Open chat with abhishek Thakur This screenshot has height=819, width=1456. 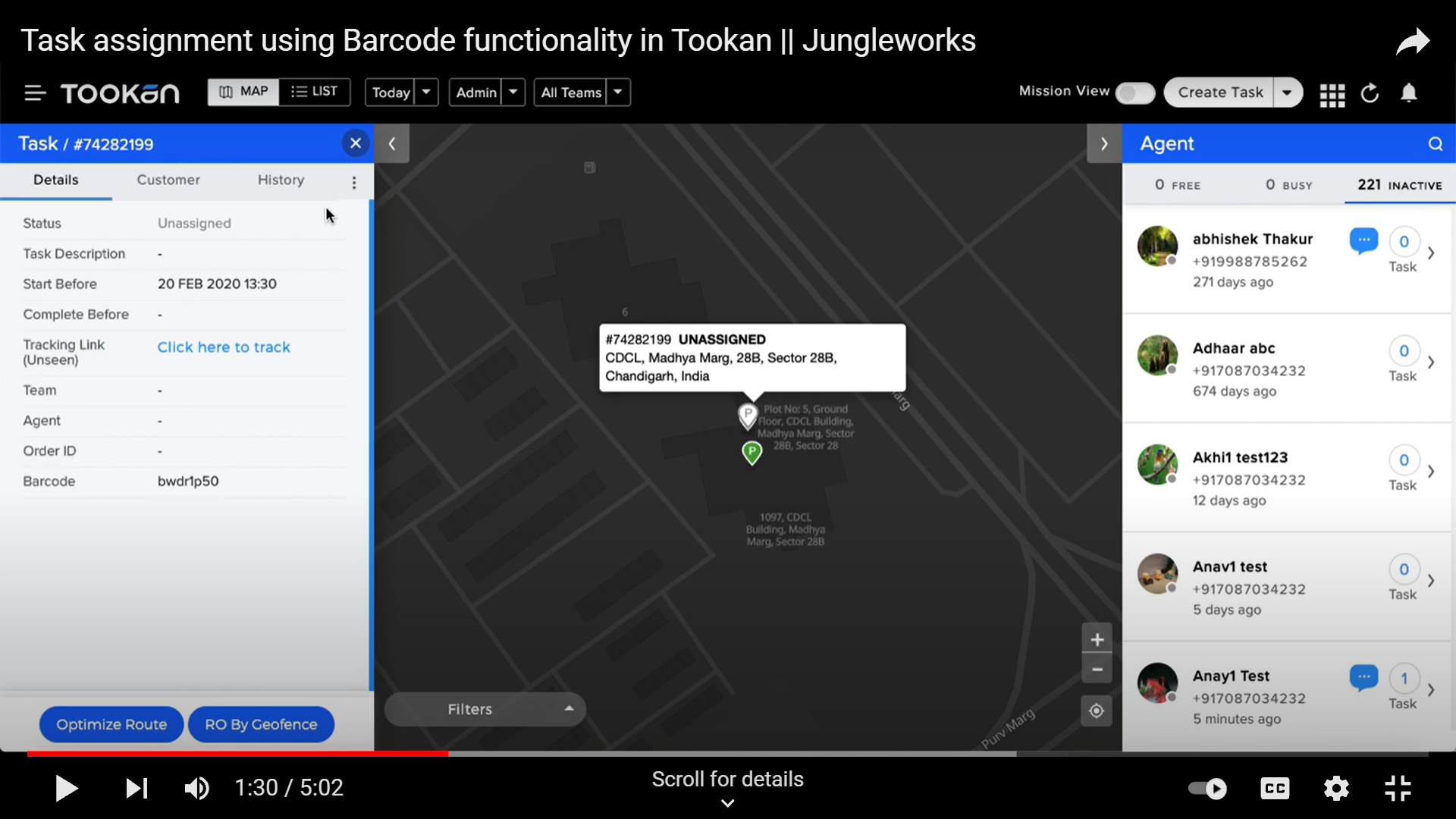(x=1364, y=240)
